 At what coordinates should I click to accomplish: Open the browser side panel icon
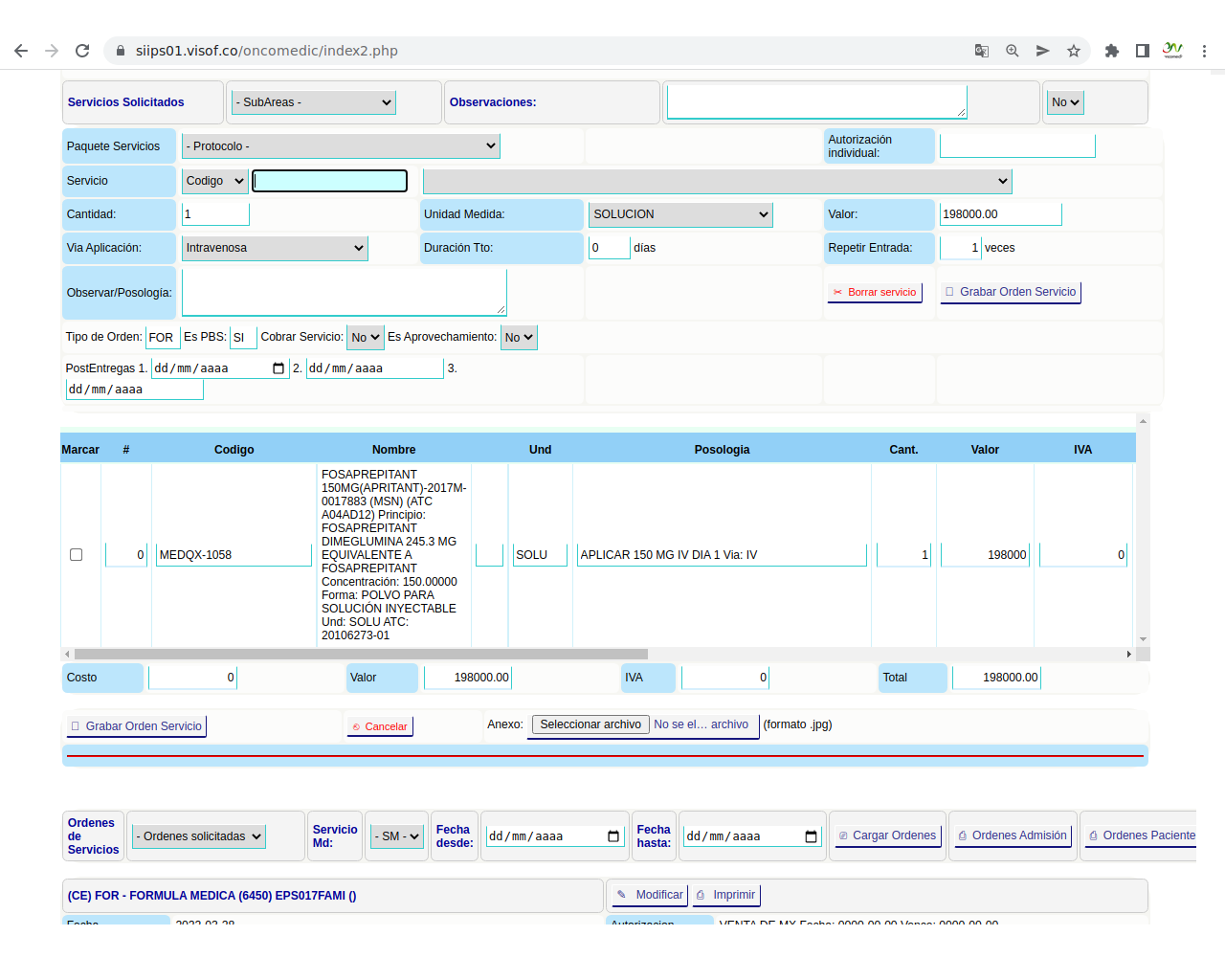pyautogui.click(x=1142, y=51)
